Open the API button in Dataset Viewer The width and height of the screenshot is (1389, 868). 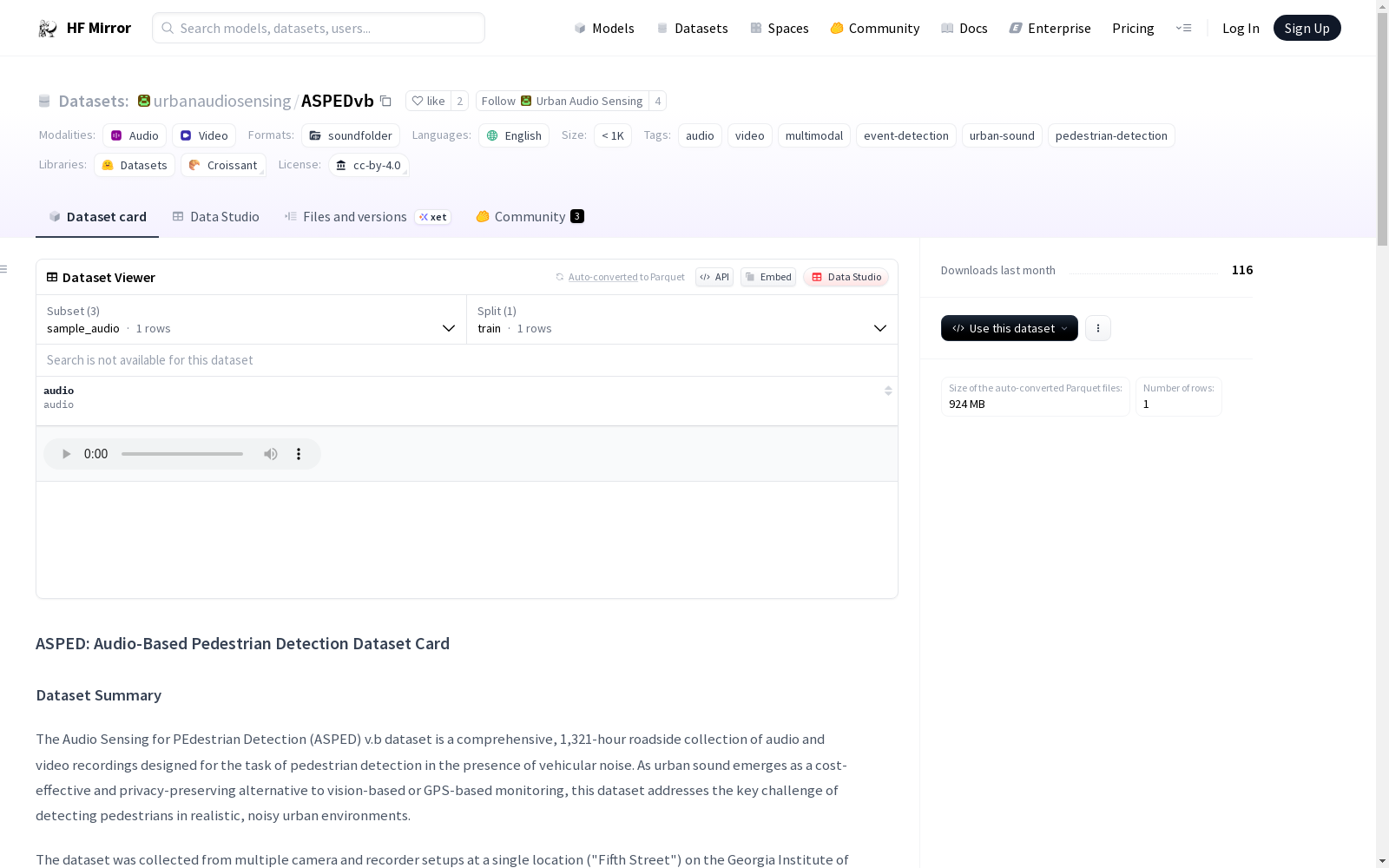(714, 277)
